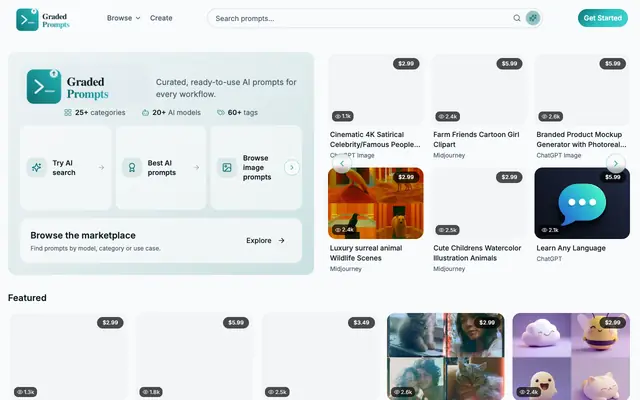Open the Browse dropdown menu
Screen dimensions: 640x400
[x=123, y=18]
